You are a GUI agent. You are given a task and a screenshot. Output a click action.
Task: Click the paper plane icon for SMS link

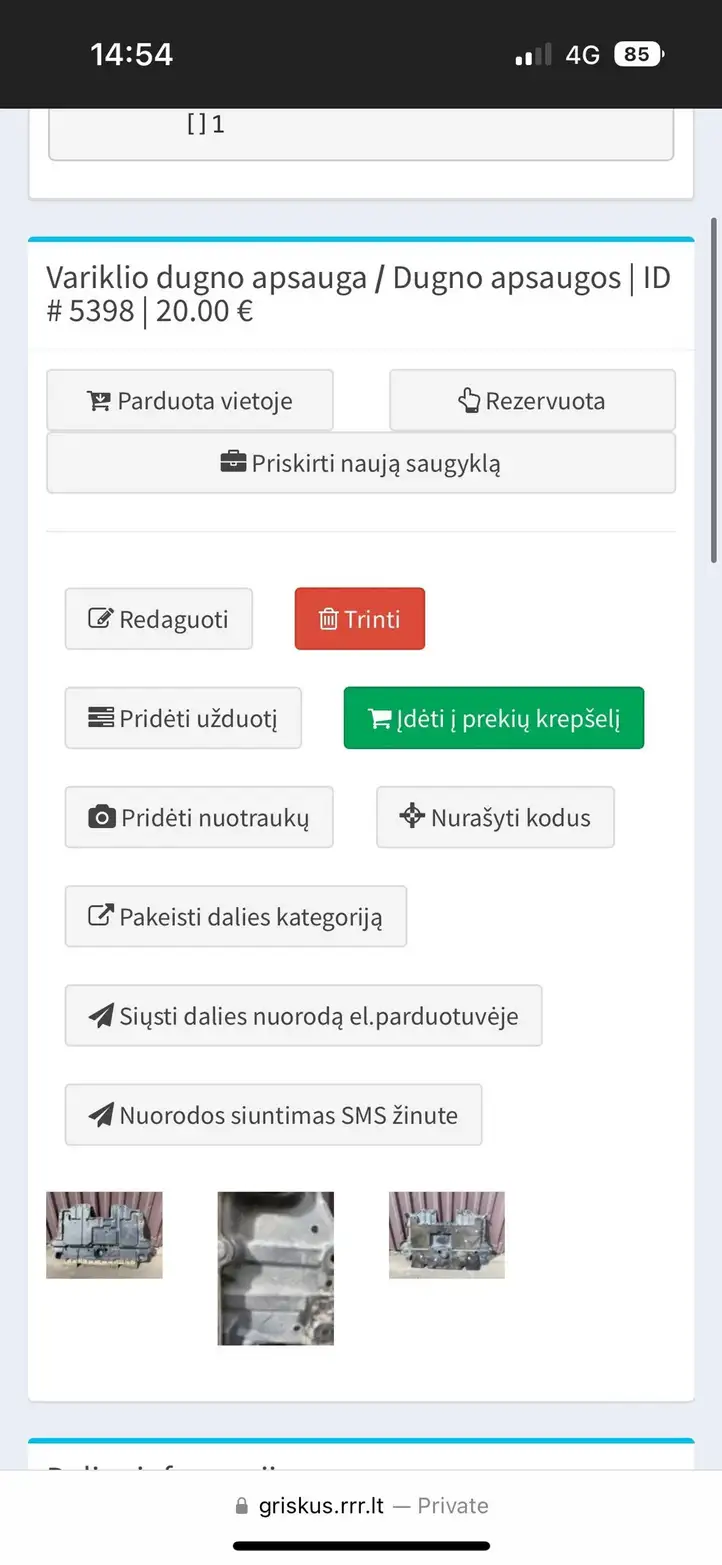[x=101, y=1115]
